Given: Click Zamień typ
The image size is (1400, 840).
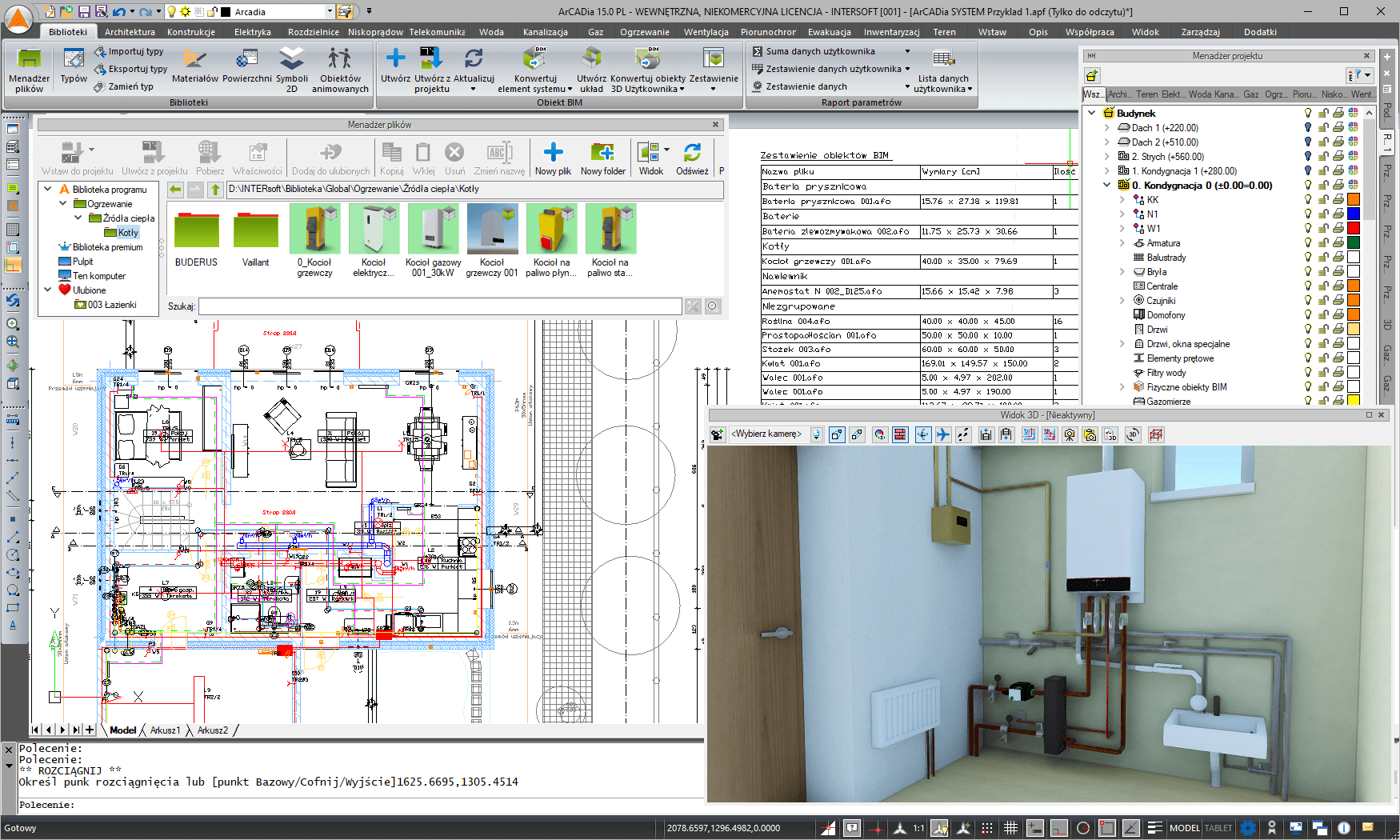Looking at the screenshot, I should click(124, 86).
